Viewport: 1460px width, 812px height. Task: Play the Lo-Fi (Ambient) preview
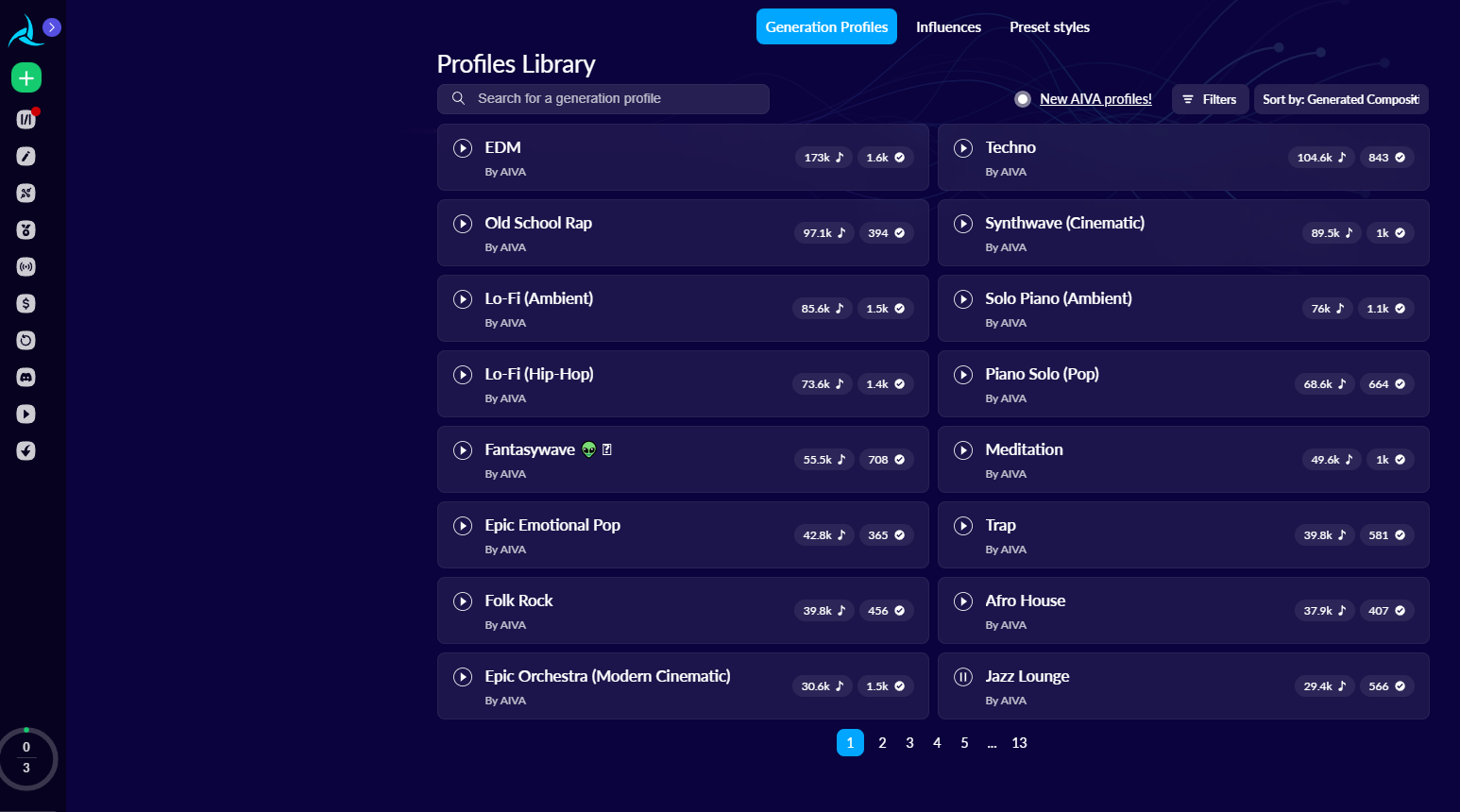[463, 298]
